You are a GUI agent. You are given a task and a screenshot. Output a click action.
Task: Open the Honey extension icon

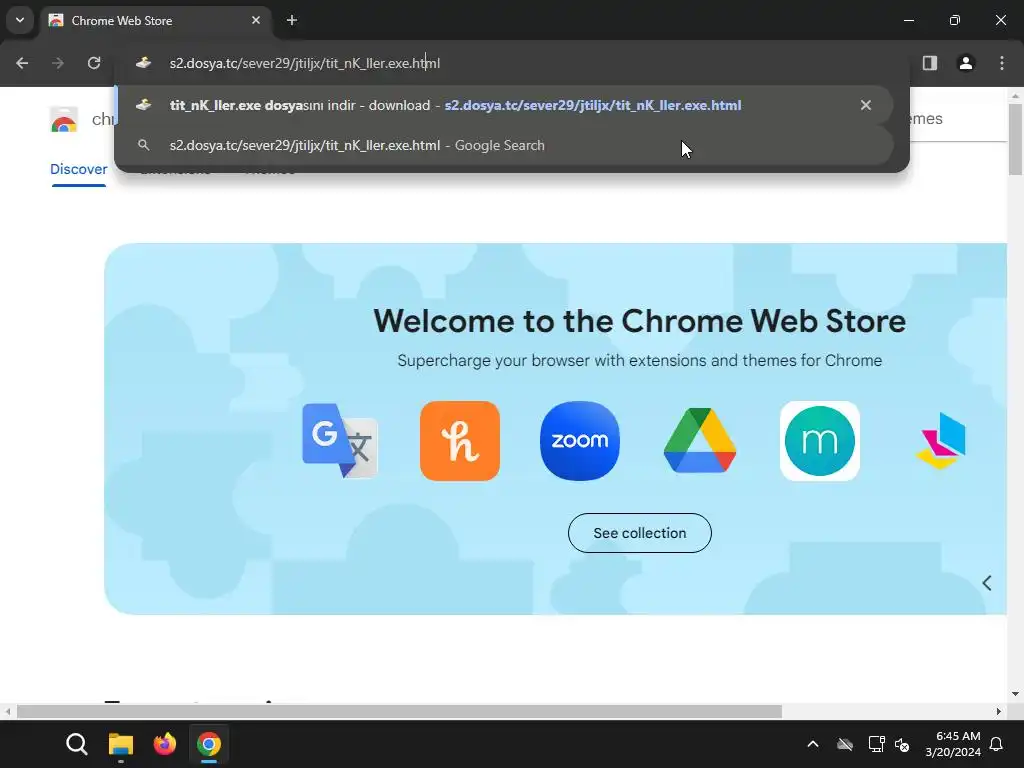pyautogui.click(x=460, y=441)
